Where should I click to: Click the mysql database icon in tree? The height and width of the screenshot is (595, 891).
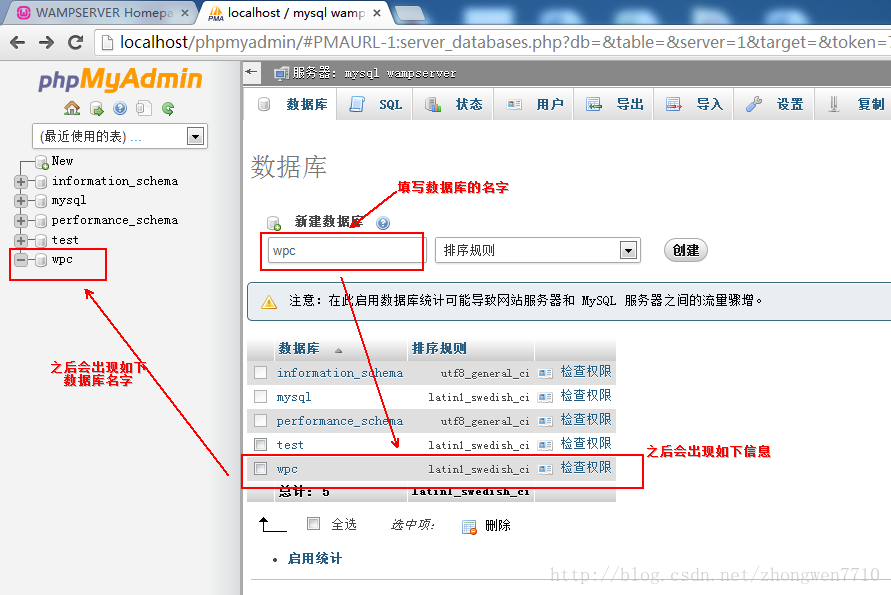click(x=41, y=201)
